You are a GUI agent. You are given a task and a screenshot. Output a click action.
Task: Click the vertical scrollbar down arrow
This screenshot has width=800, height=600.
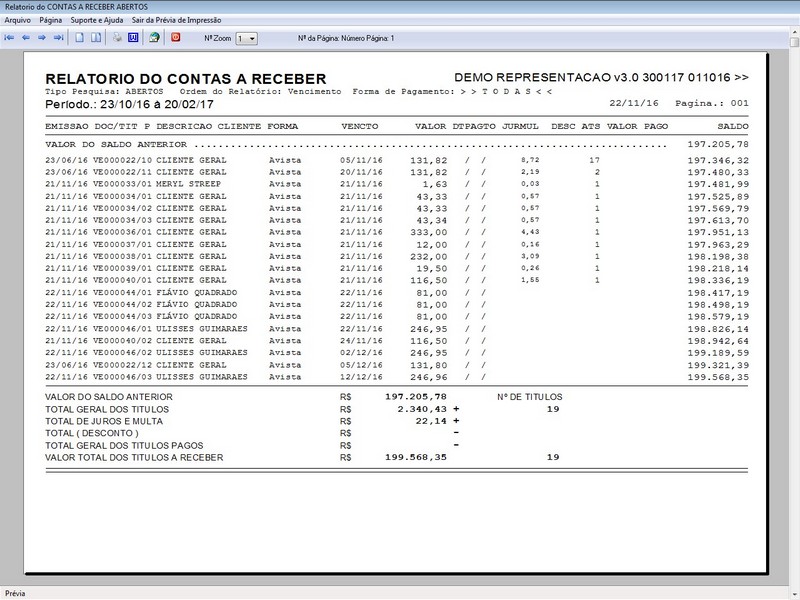(792, 574)
